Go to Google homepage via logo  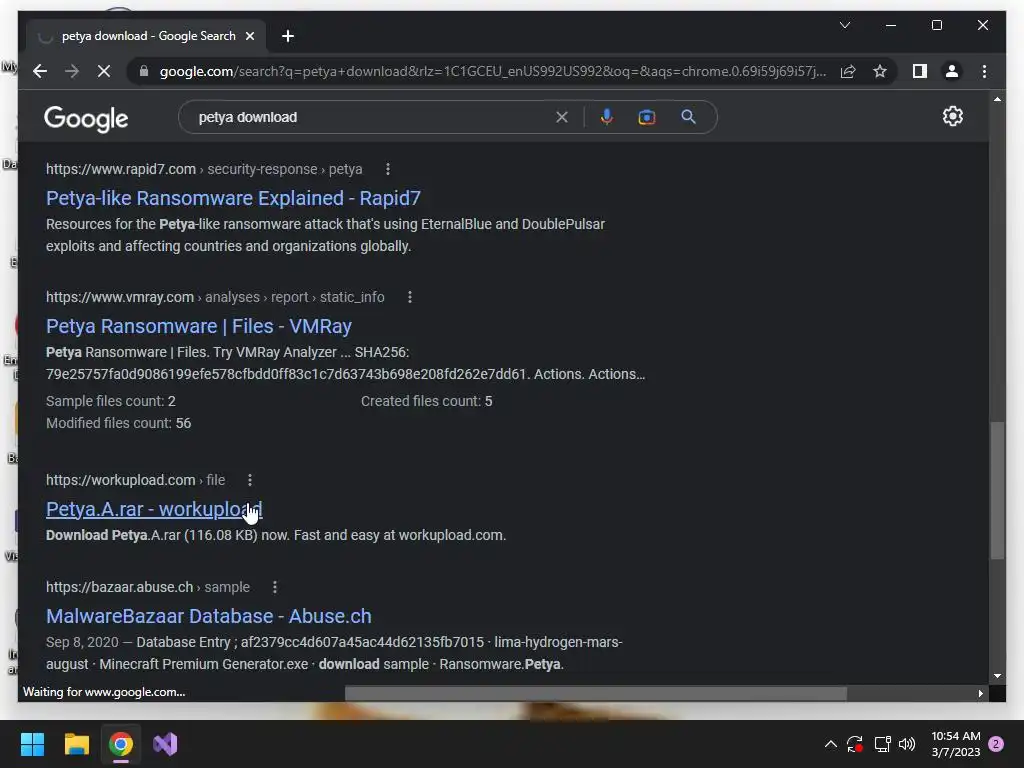point(86,118)
